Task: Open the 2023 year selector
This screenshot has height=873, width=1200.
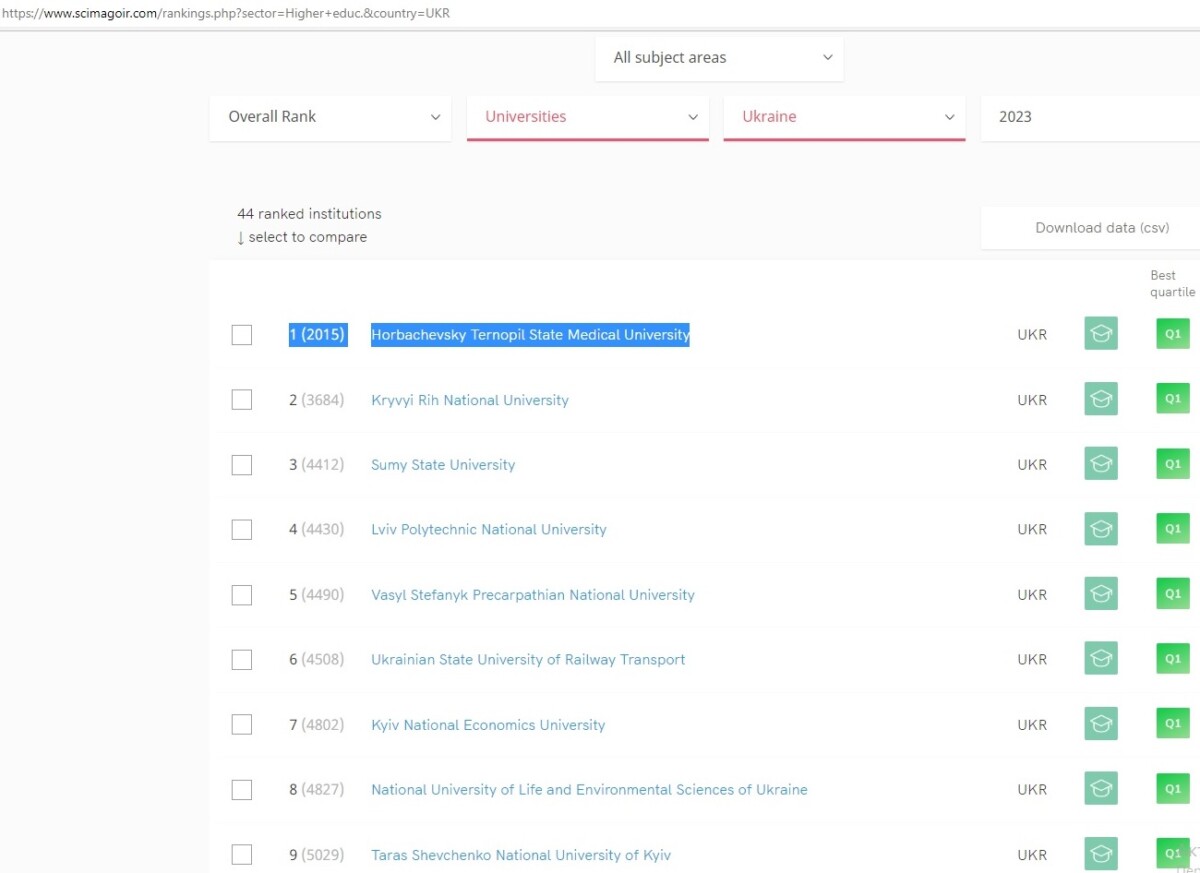Action: (x=1090, y=117)
